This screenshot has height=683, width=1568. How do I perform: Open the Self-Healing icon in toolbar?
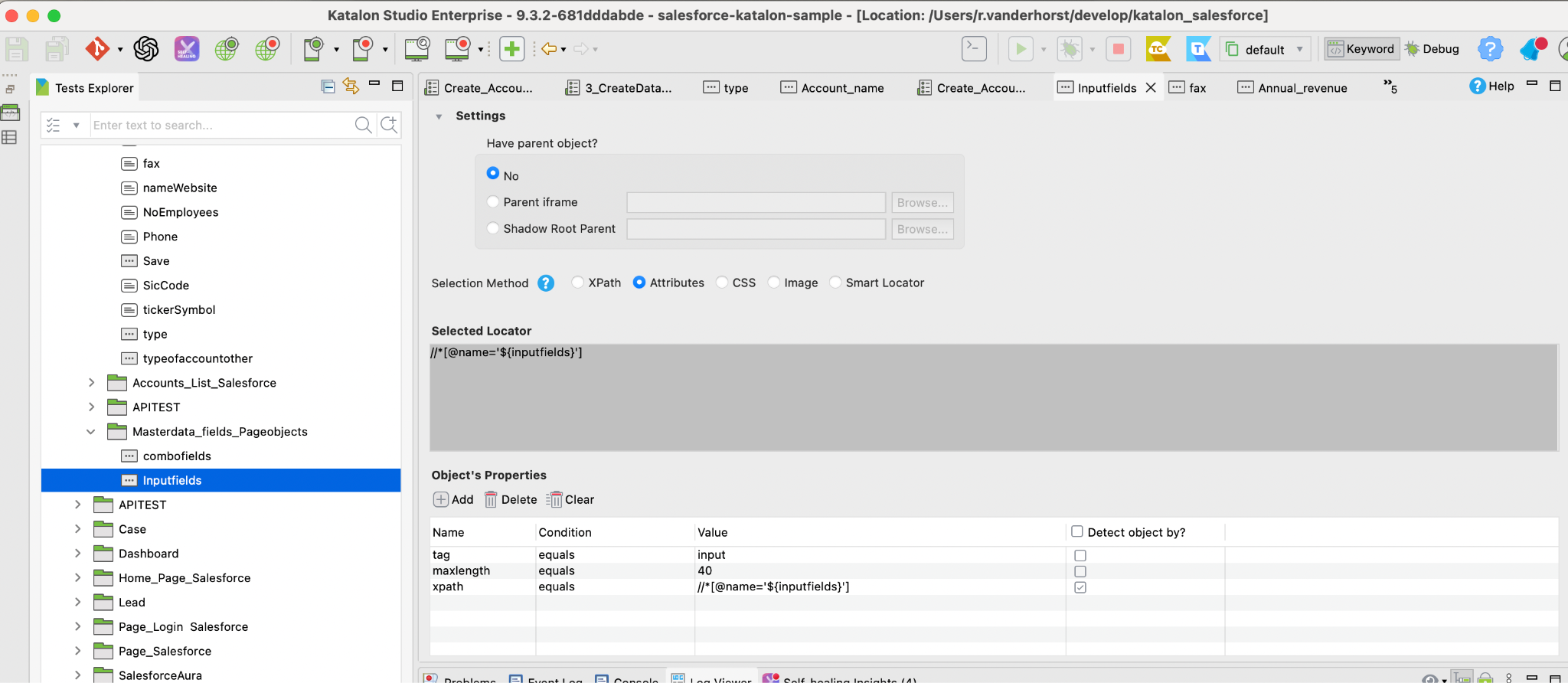coord(187,49)
